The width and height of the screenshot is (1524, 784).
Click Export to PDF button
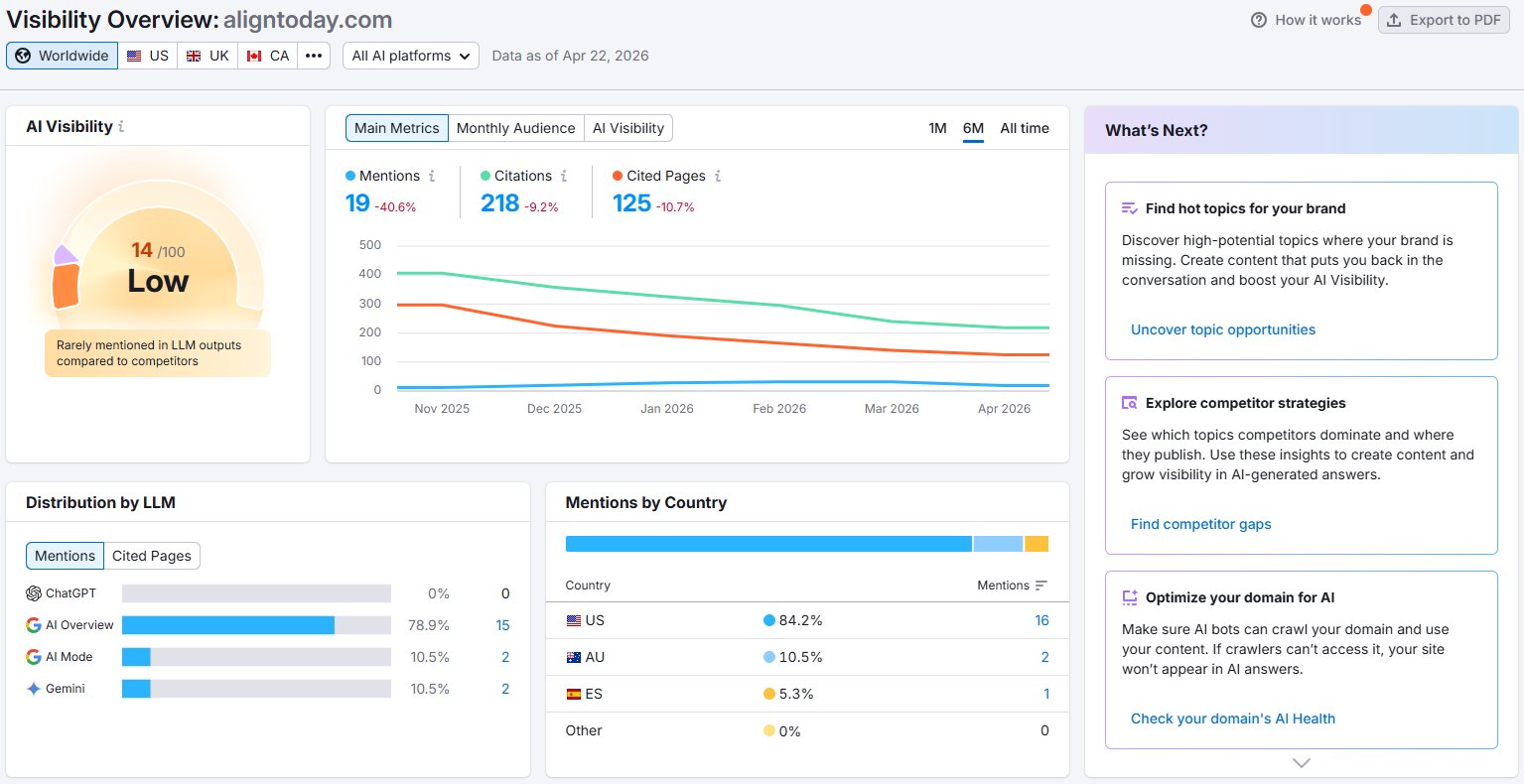[1444, 20]
